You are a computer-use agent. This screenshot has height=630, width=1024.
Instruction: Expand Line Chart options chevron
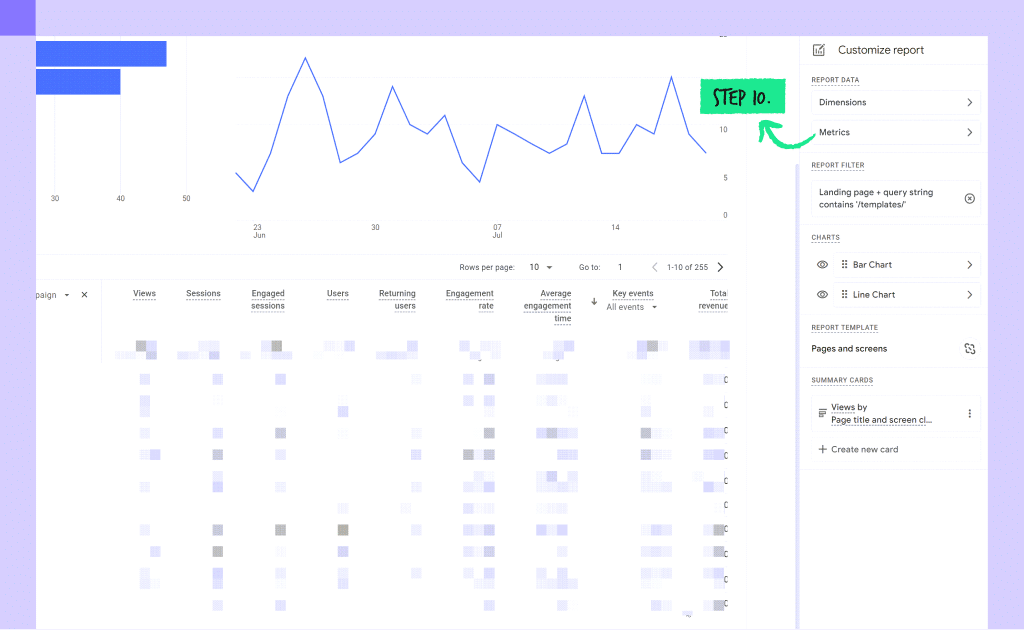[969, 294]
